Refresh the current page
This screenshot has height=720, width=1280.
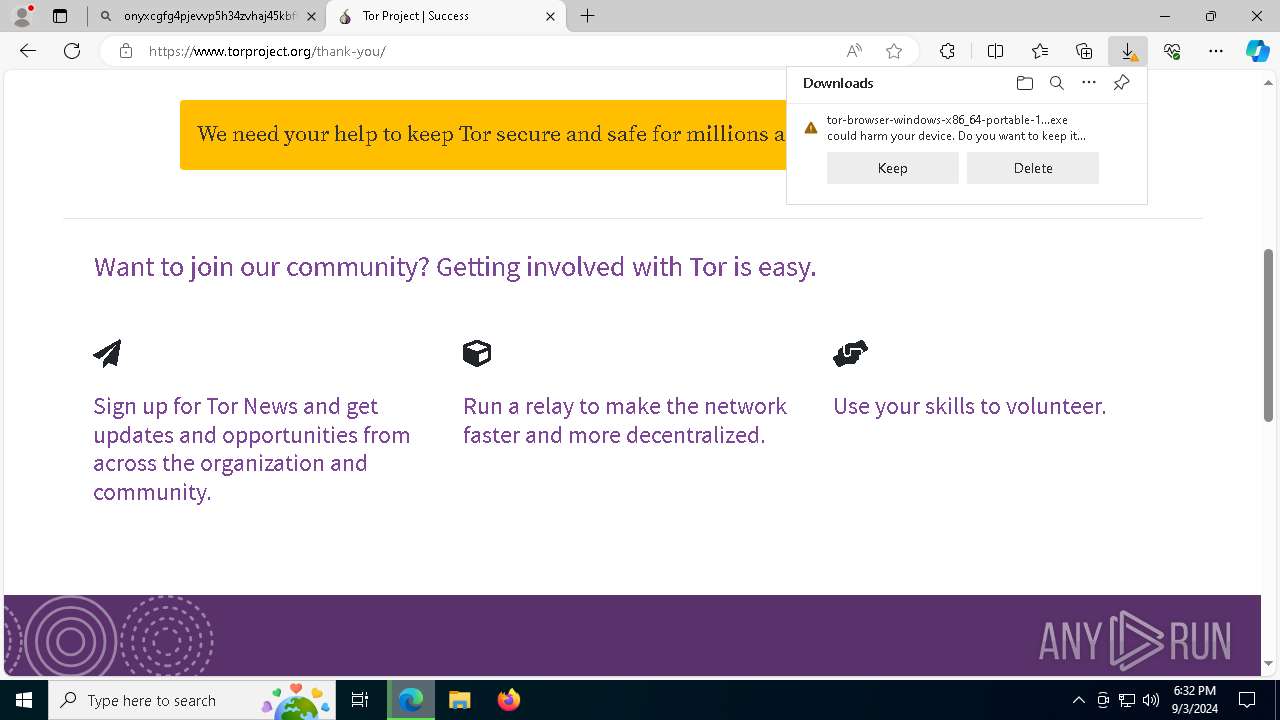[x=72, y=51]
